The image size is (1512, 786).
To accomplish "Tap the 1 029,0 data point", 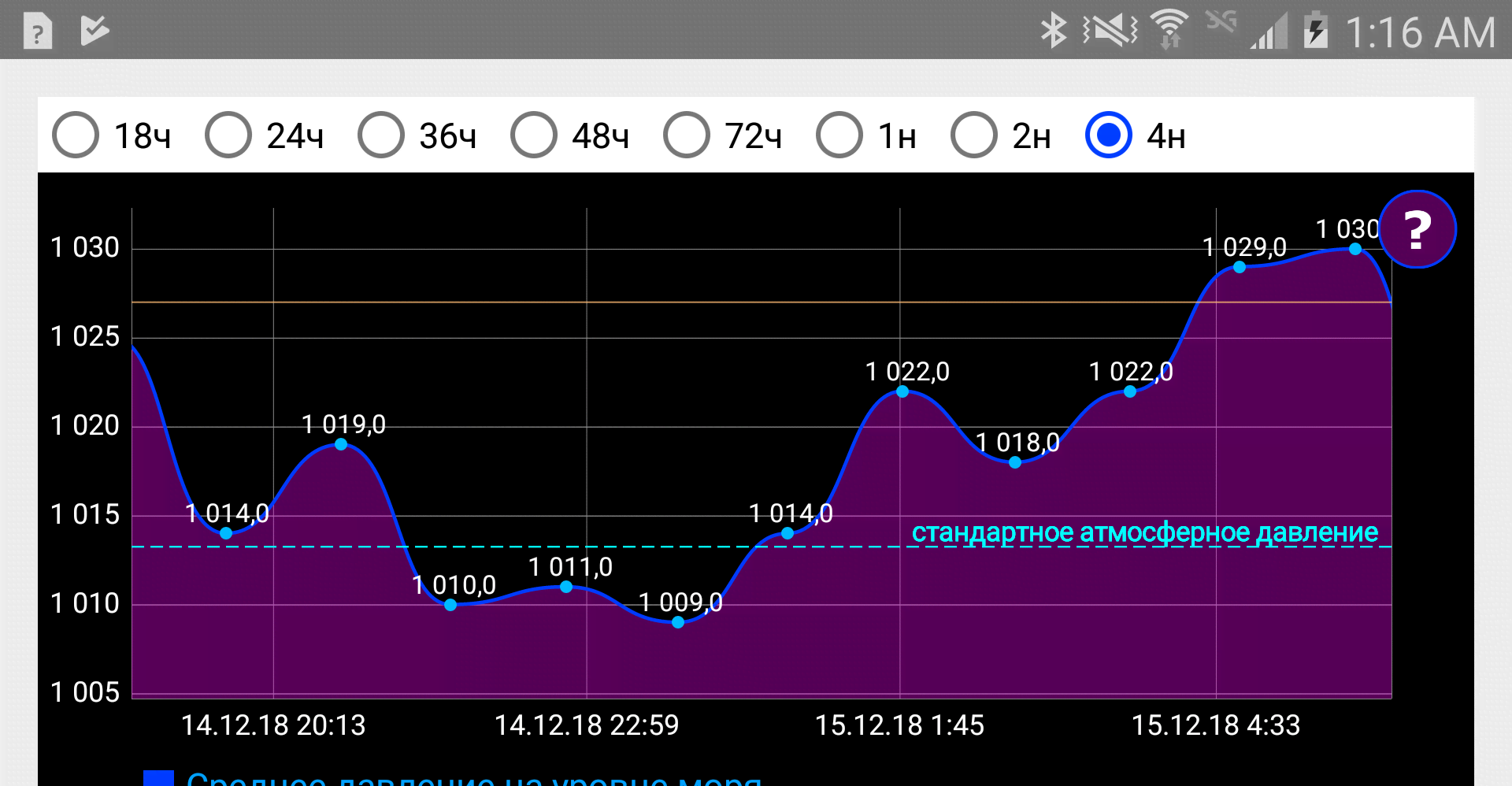I will click(1240, 267).
